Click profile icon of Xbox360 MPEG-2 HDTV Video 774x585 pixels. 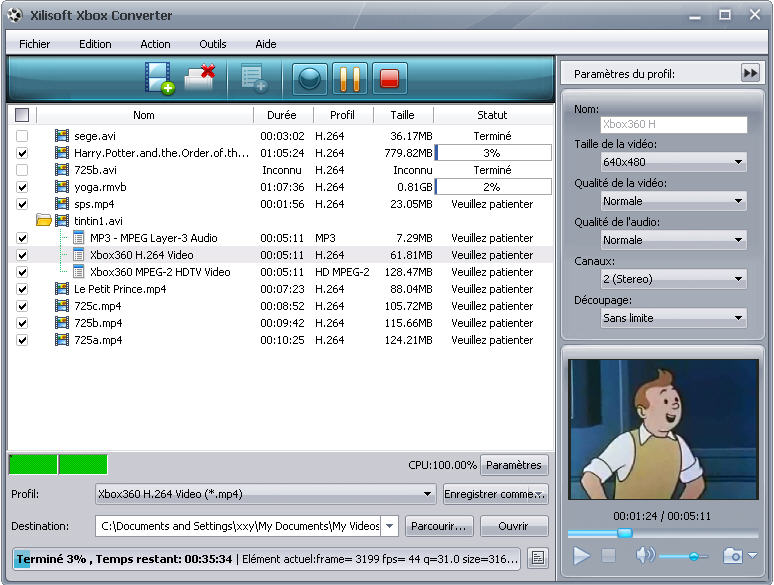coord(78,272)
